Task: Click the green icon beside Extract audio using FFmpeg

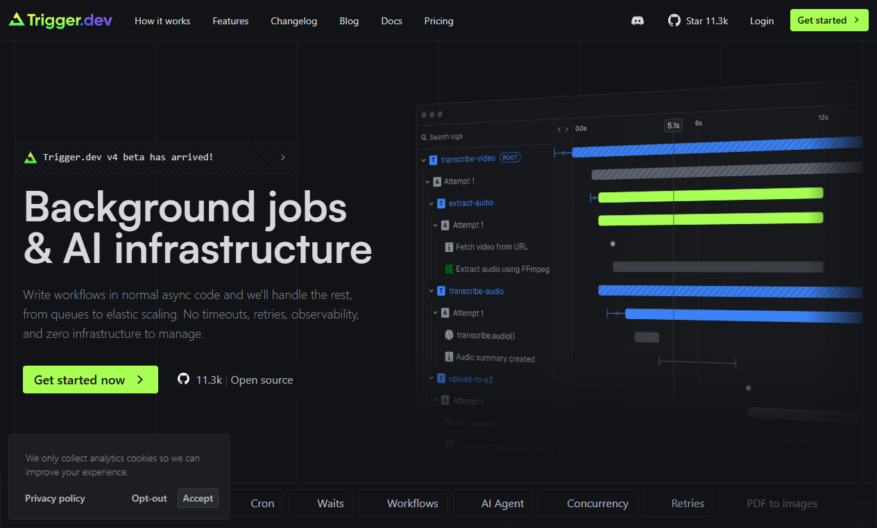Action: click(449, 269)
